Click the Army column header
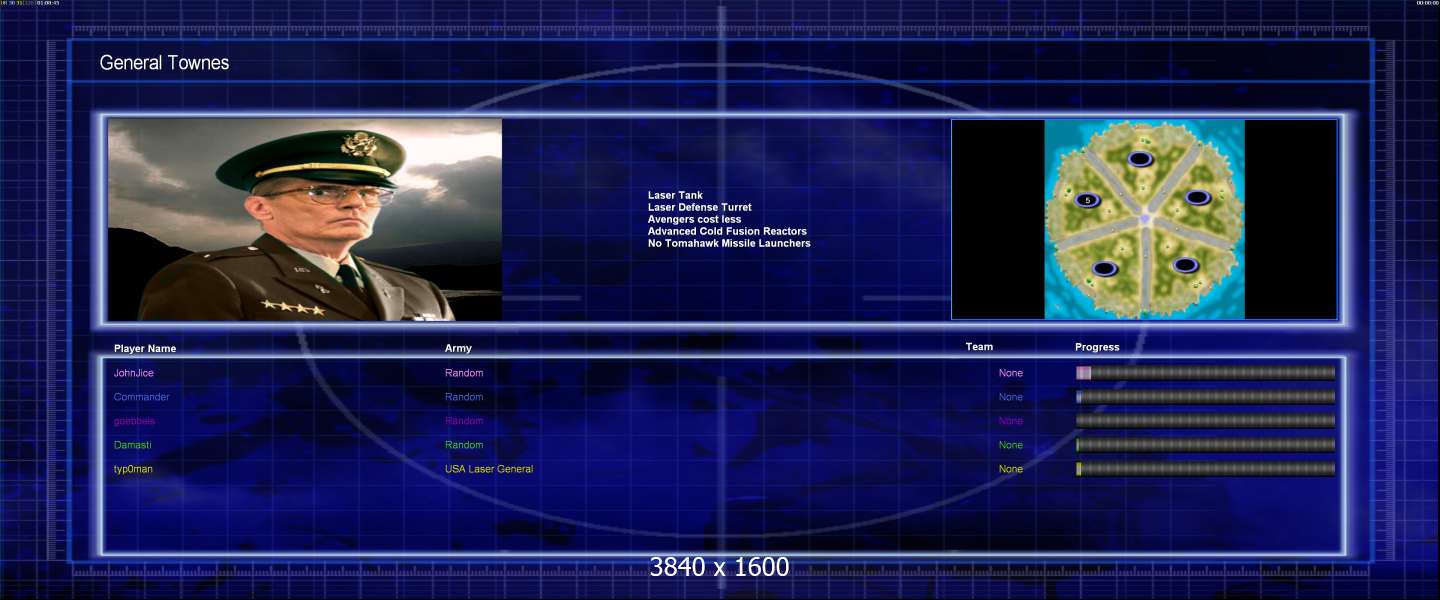 click(458, 349)
